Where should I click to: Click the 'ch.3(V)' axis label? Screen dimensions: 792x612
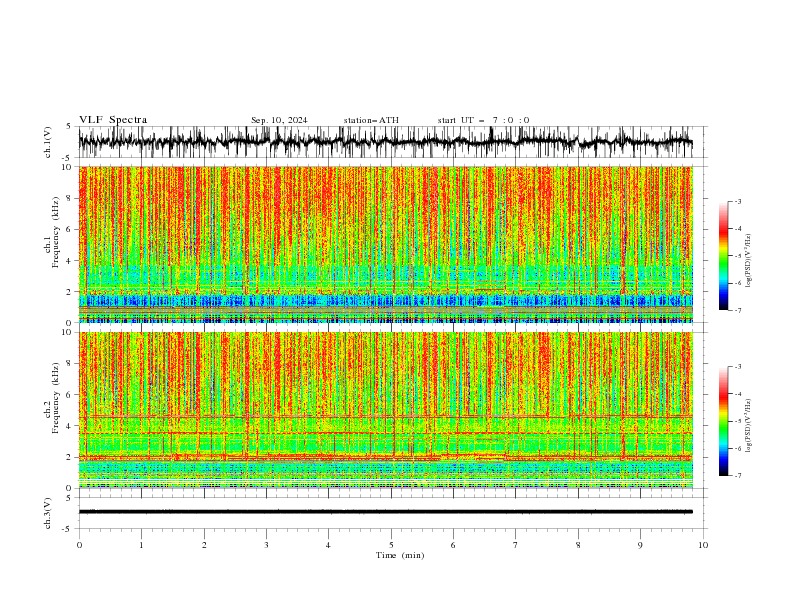point(48,513)
